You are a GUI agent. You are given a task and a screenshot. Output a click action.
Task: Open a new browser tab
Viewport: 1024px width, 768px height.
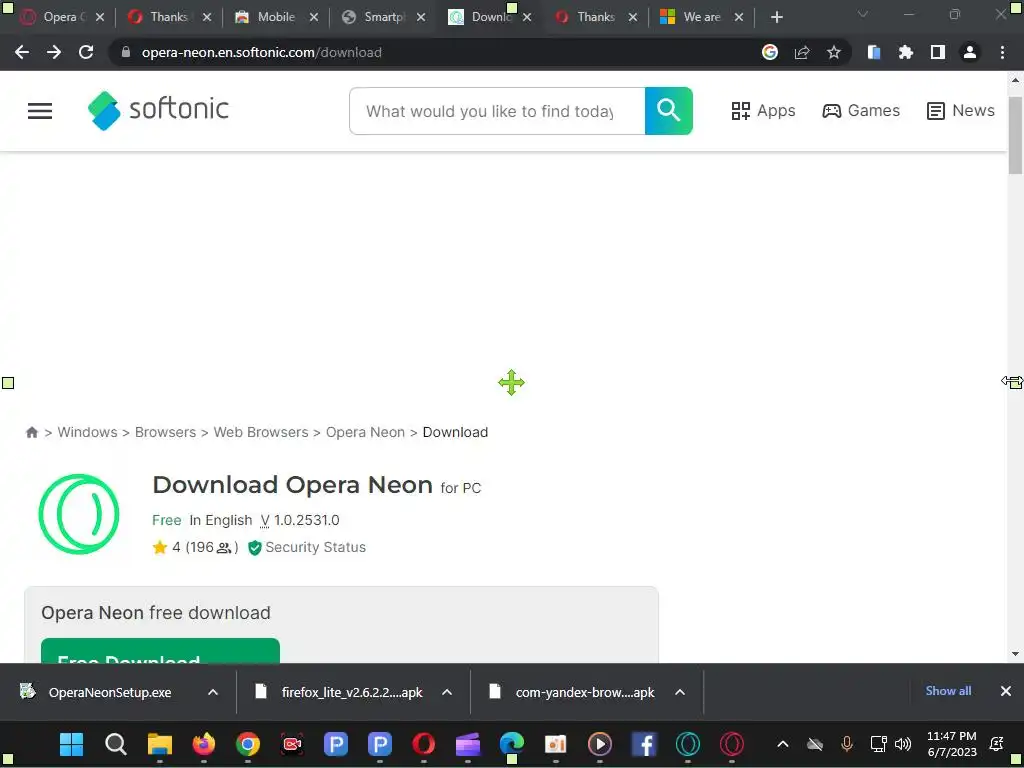point(776,18)
